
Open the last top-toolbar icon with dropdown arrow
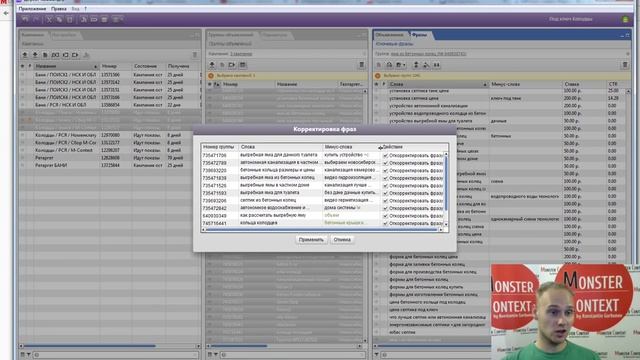click(x=117, y=19)
